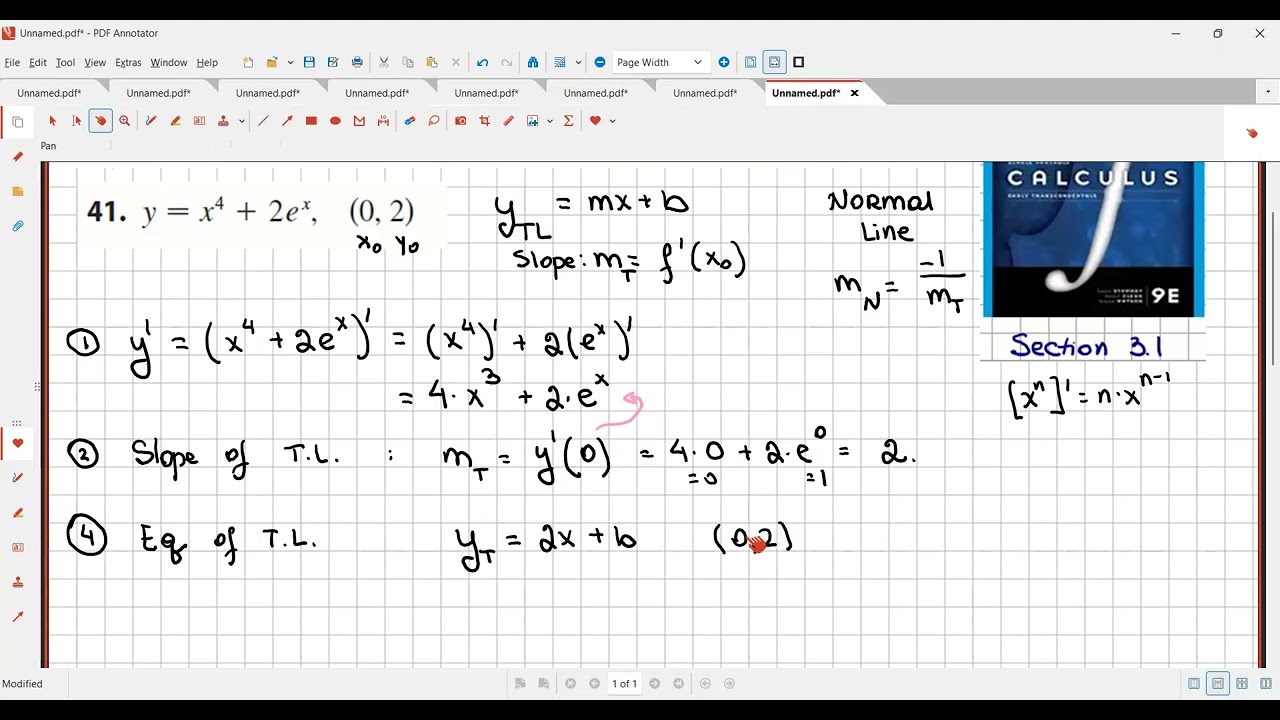Switch to the first Unnamed.pdf tab
1280x720 pixels.
click(49, 93)
